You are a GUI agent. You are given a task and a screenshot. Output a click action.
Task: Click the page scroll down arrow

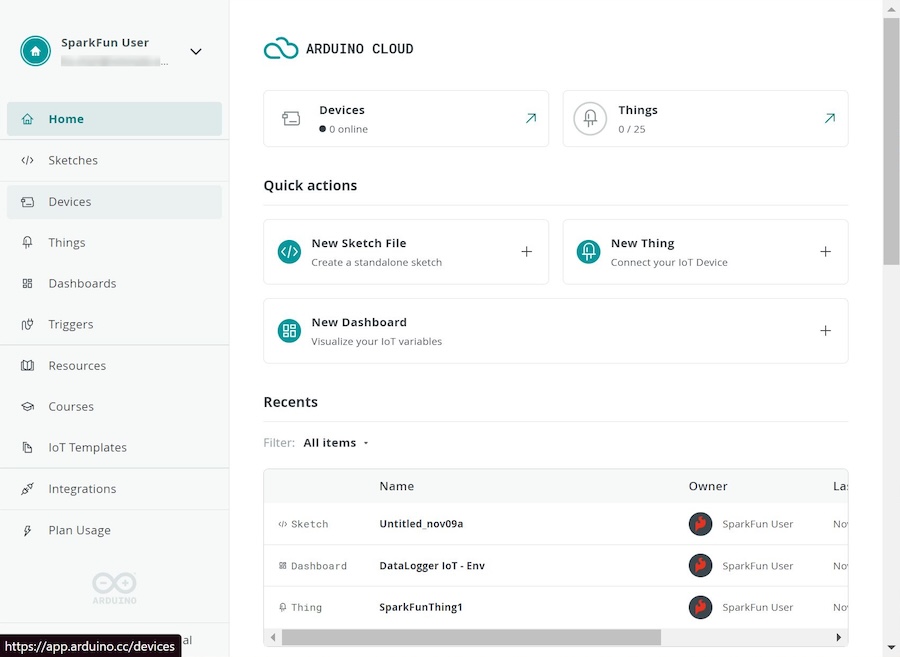pyautogui.click(x=891, y=648)
